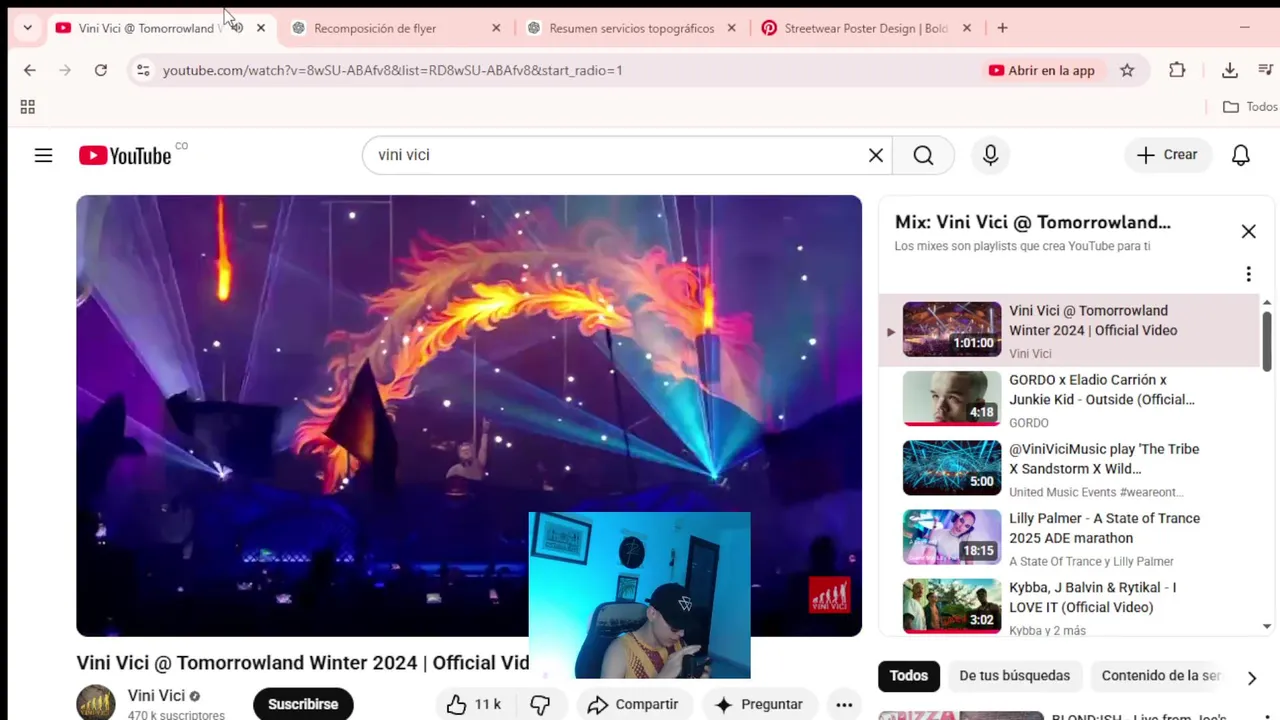Click the main video player
Screen dimensions: 1280x720
(x=469, y=415)
